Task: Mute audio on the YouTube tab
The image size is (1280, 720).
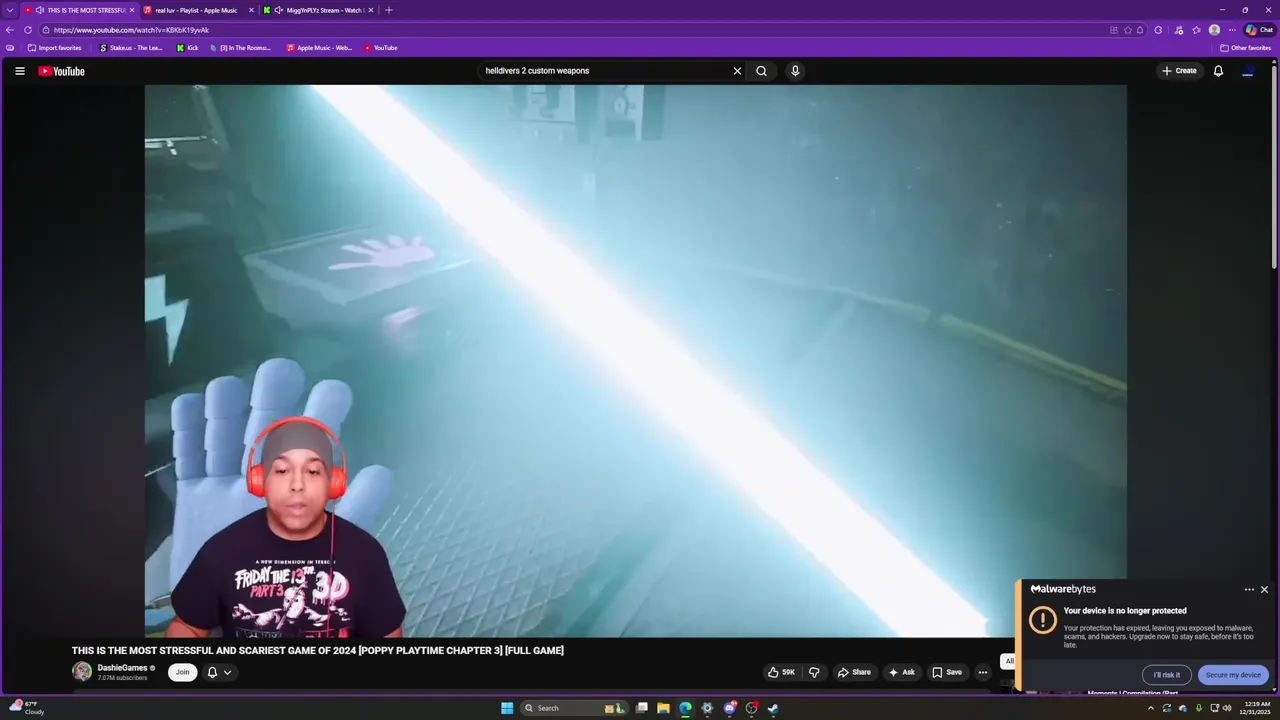Action: 39,10
